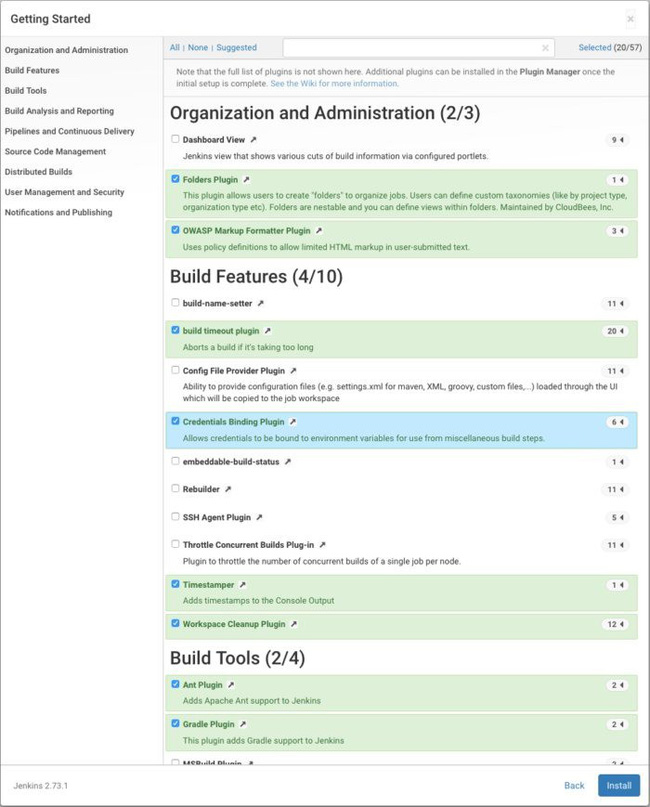Jump to Build Features category
650x807 pixels.
(x=32, y=70)
